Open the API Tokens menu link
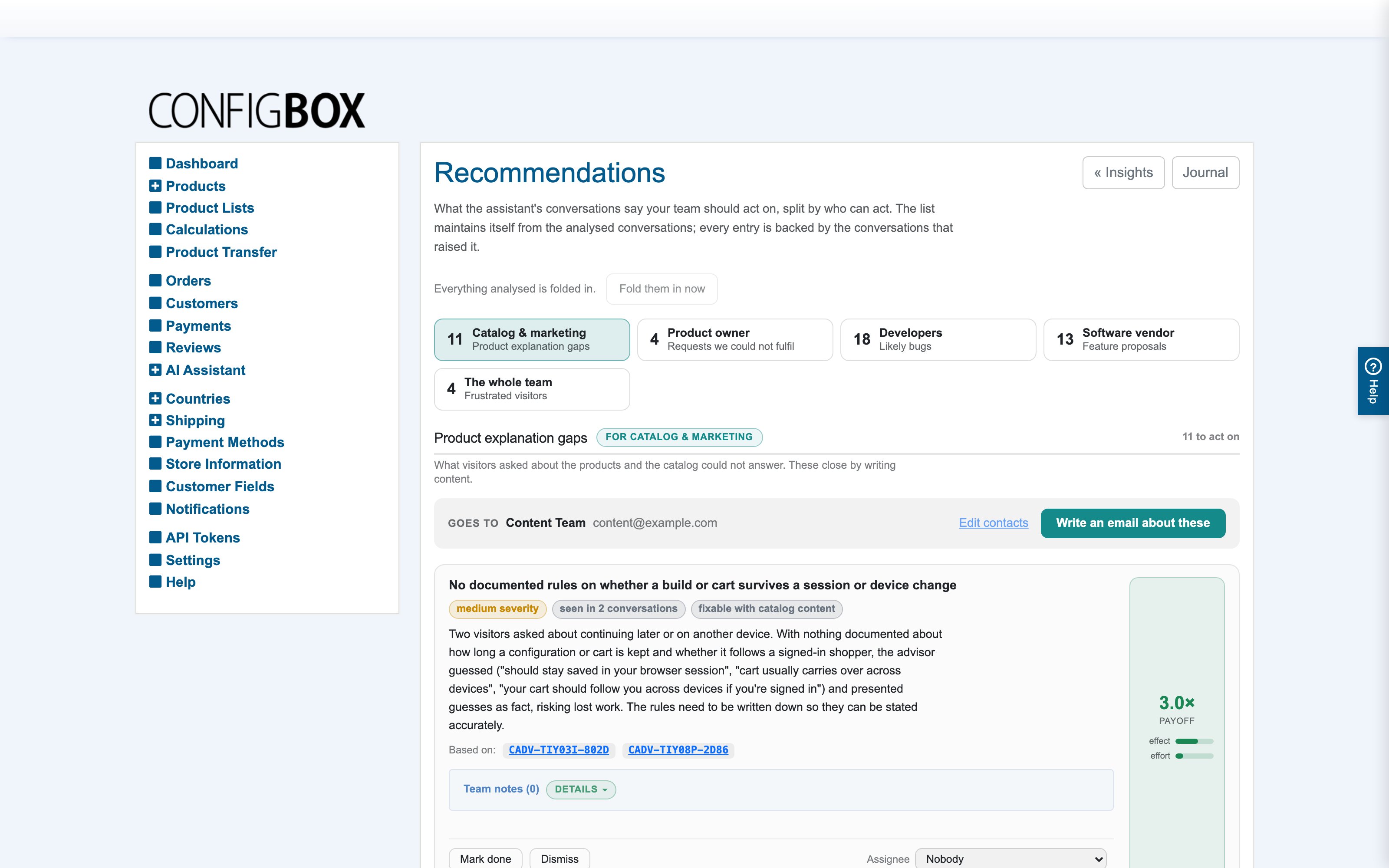The image size is (1389, 868). [x=203, y=538]
